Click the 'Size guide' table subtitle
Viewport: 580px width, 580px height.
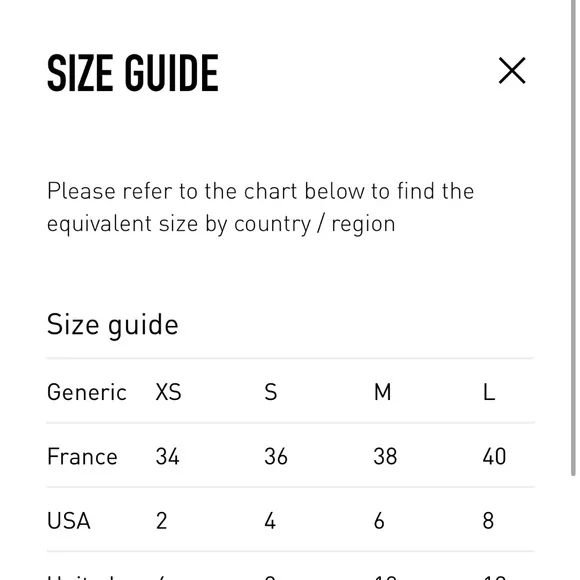tap(112, 325)
